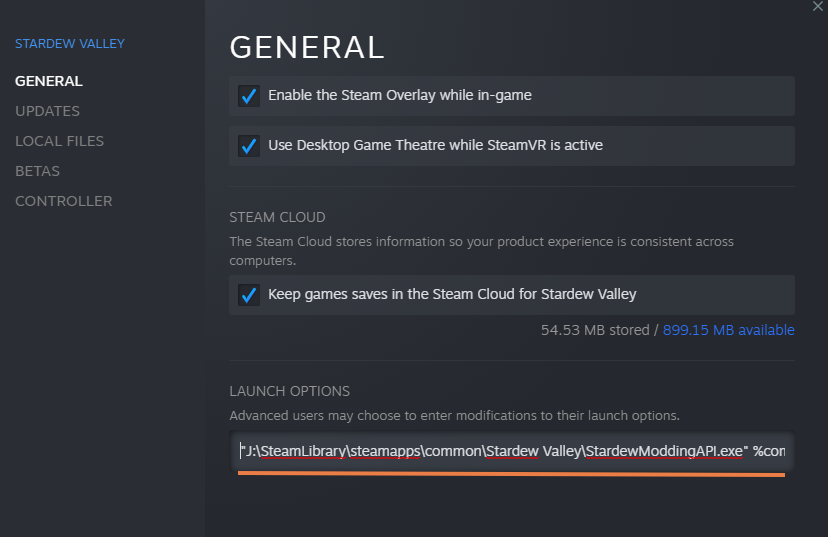Click the 'Advanced users may choose' description text
The height and width of the screenshot is (537, 828).
pos(454,415)
